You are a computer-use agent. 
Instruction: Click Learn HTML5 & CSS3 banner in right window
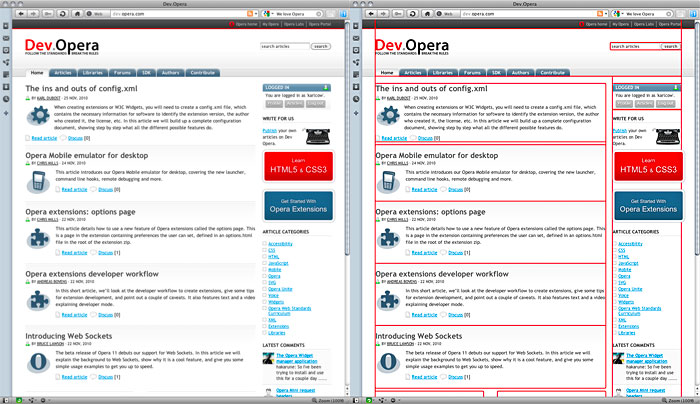click(648, 166)
